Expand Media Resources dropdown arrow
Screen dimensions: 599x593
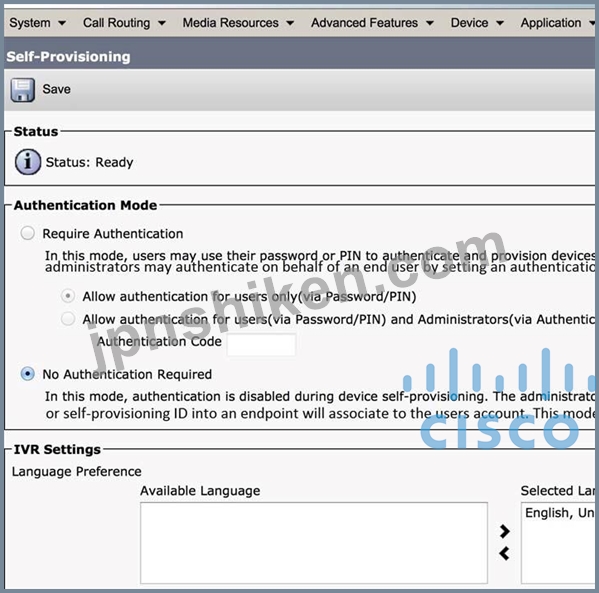(290, 23)
